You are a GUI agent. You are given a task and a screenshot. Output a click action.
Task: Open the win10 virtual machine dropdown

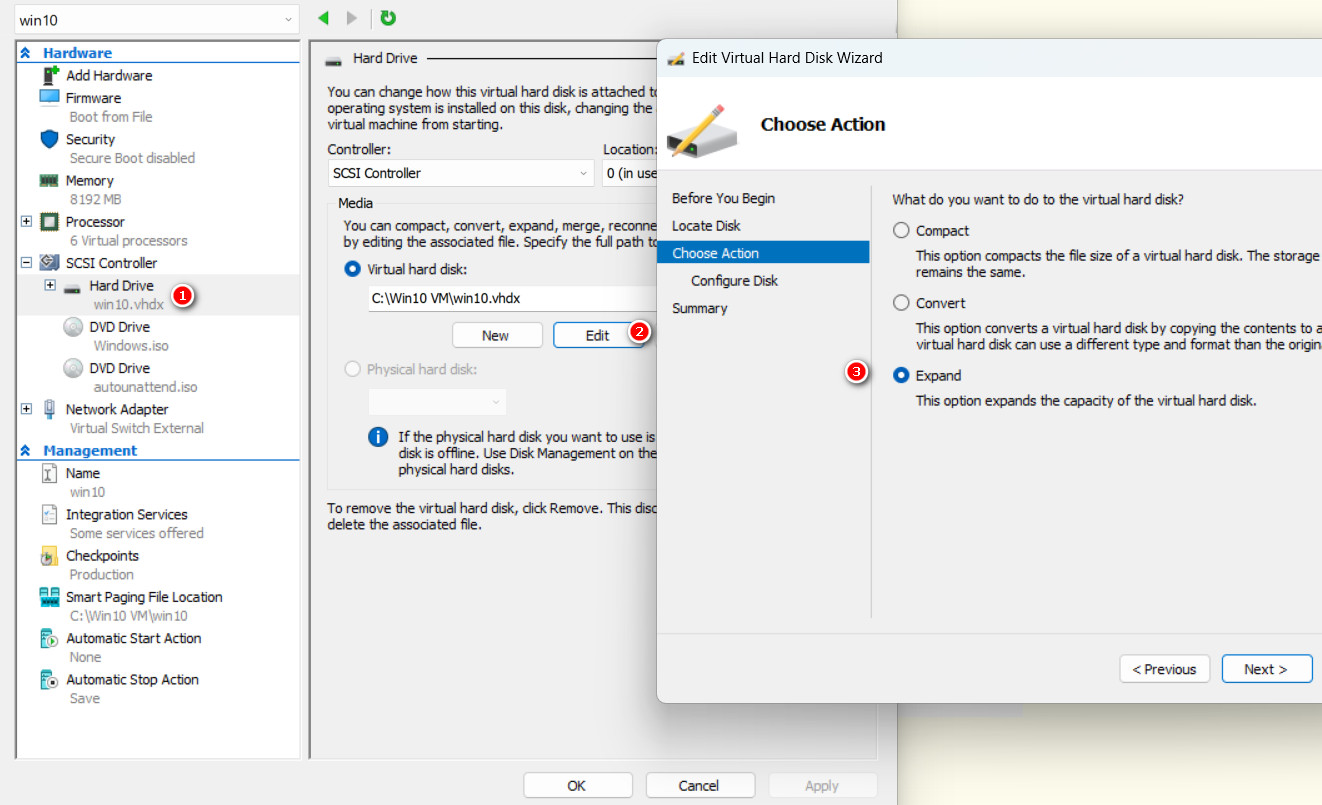tap(157, 19)
